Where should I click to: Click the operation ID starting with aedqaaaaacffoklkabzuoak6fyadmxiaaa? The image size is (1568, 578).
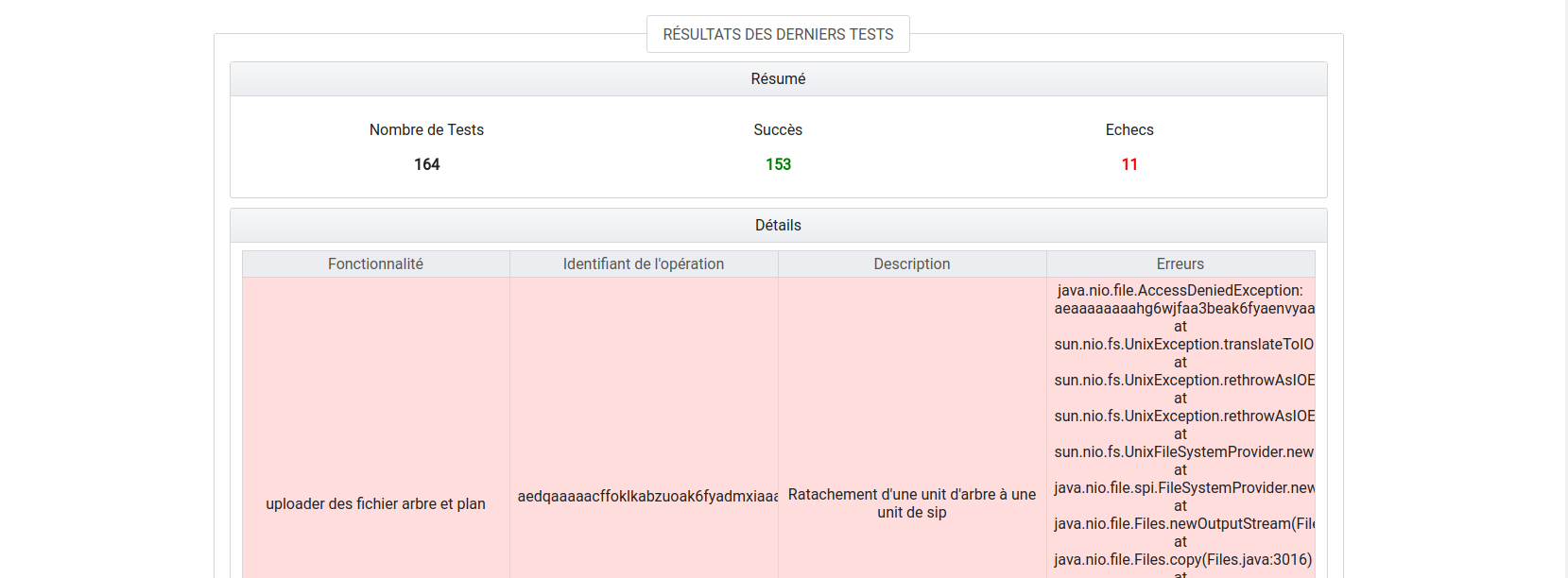click(x=647, y=497)
